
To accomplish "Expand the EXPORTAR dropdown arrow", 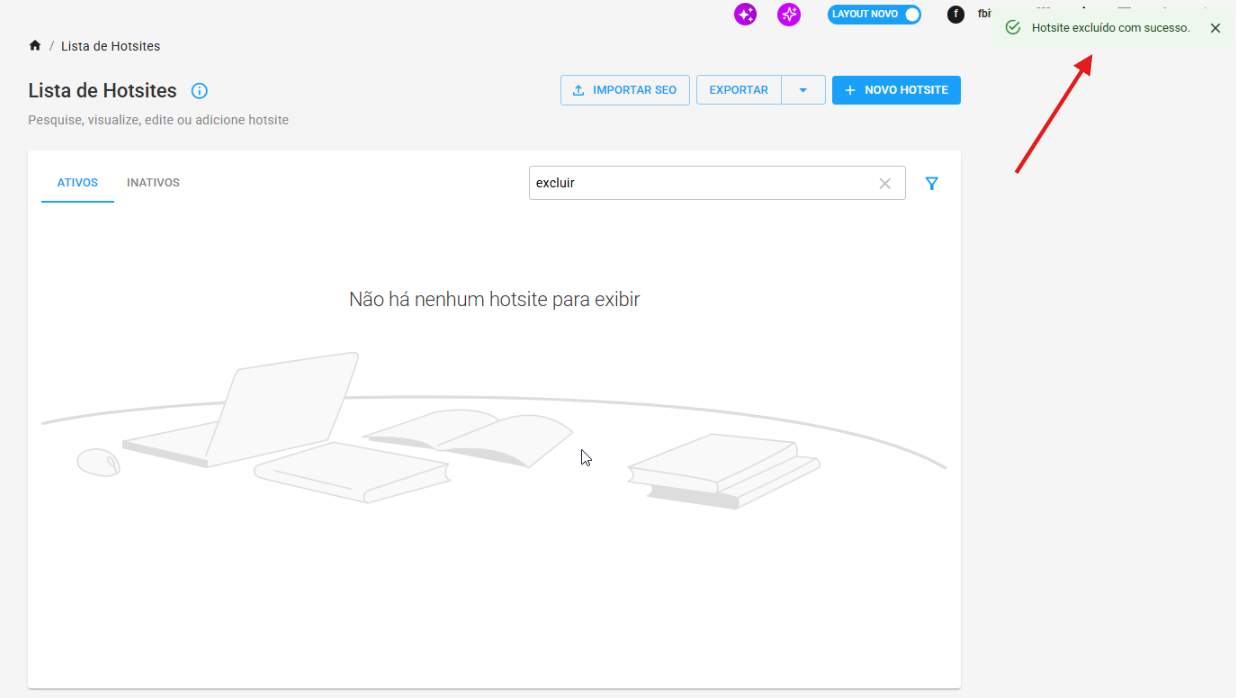I will (x=803, y=90).
